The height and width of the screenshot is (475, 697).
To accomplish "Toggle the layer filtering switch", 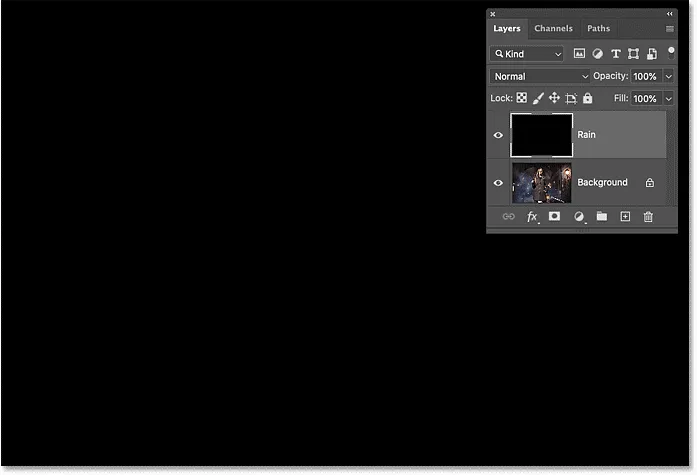I will (671, 50).
